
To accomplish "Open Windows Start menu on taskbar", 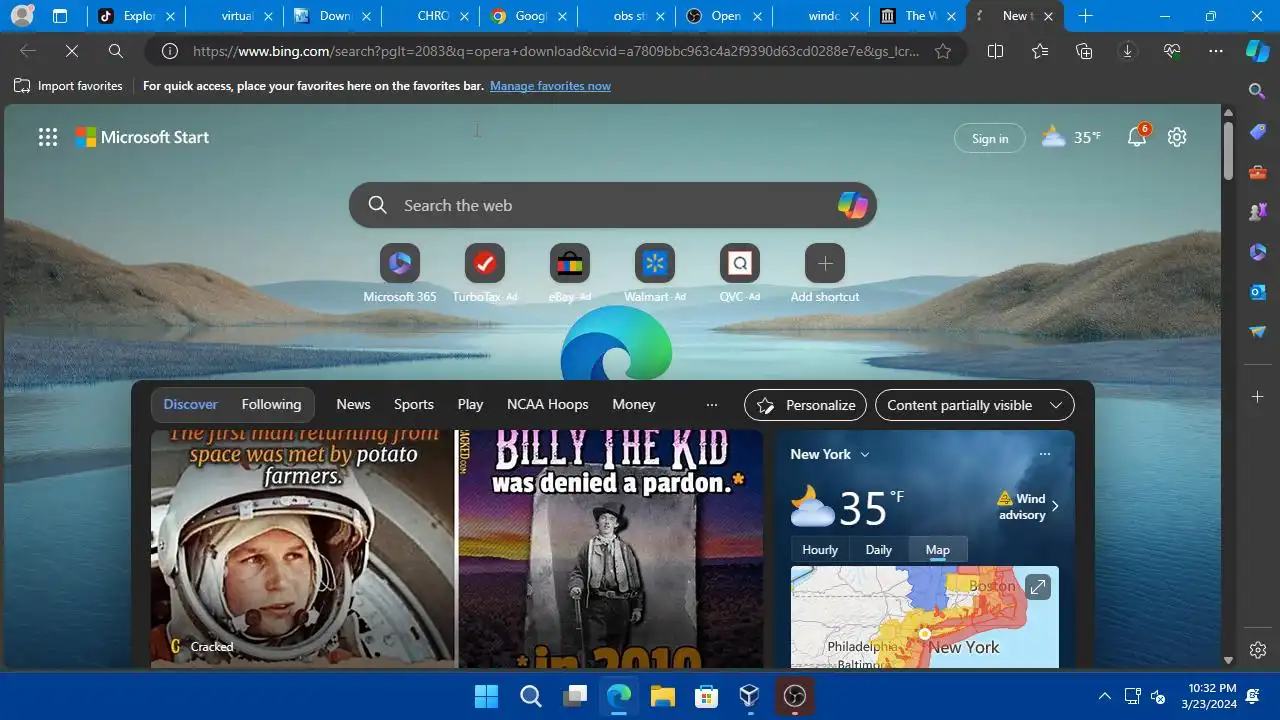I will (486, 696).
